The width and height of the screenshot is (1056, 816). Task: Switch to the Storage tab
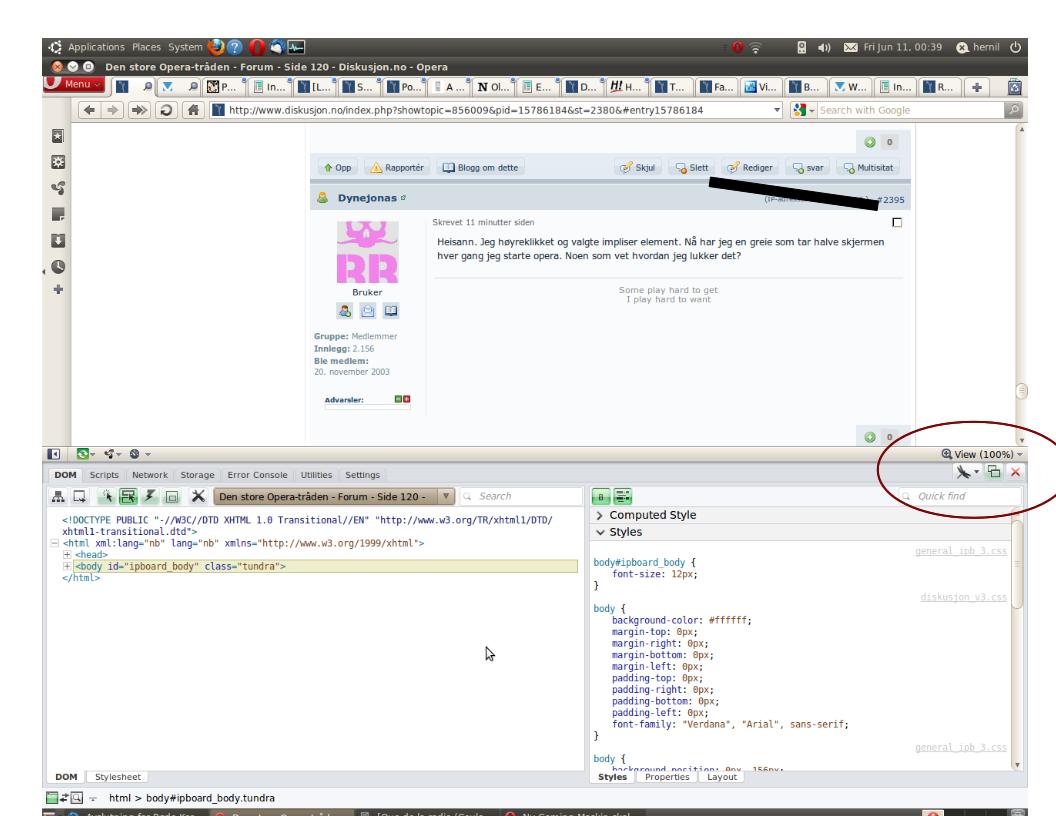point(197,475)
